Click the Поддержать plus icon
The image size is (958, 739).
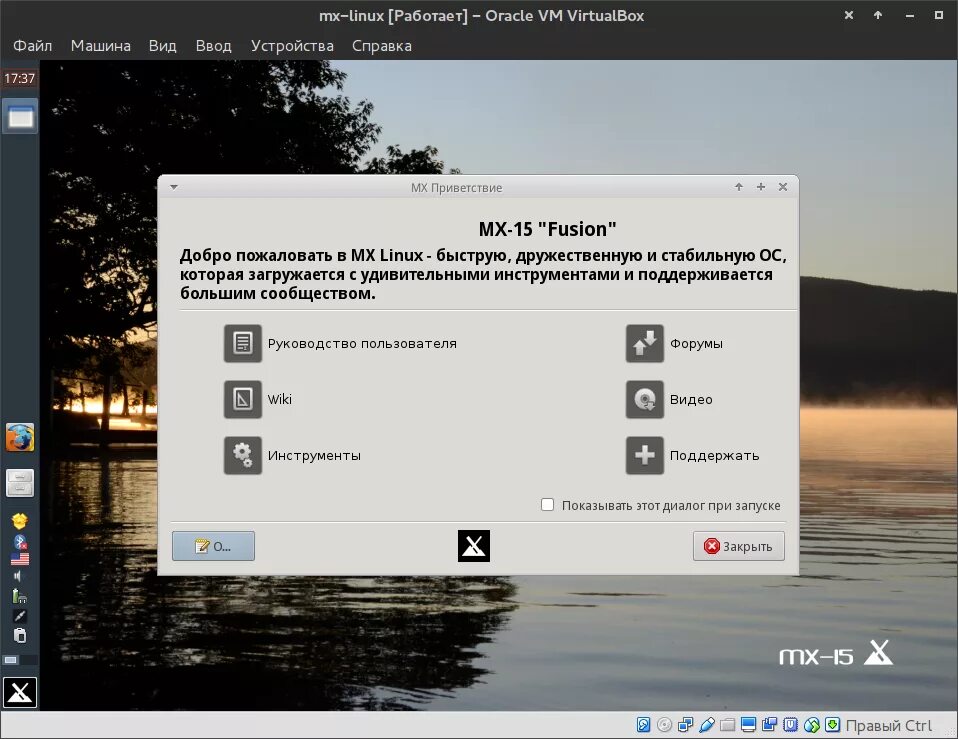point(645,455)
